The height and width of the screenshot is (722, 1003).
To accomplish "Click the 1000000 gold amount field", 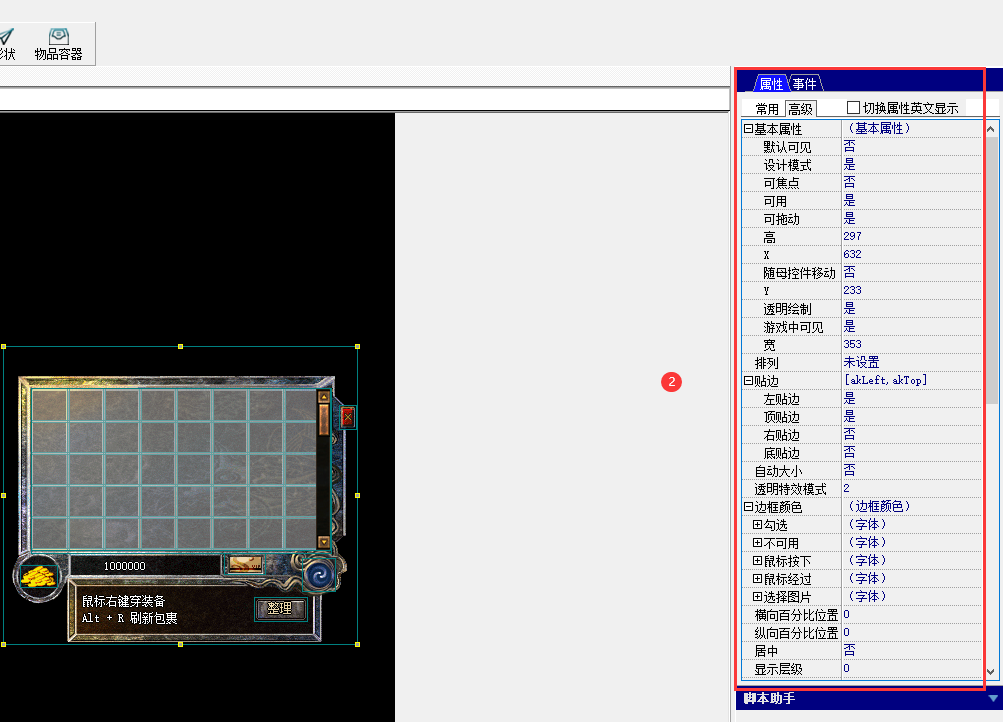I will [x=145, y=566].
